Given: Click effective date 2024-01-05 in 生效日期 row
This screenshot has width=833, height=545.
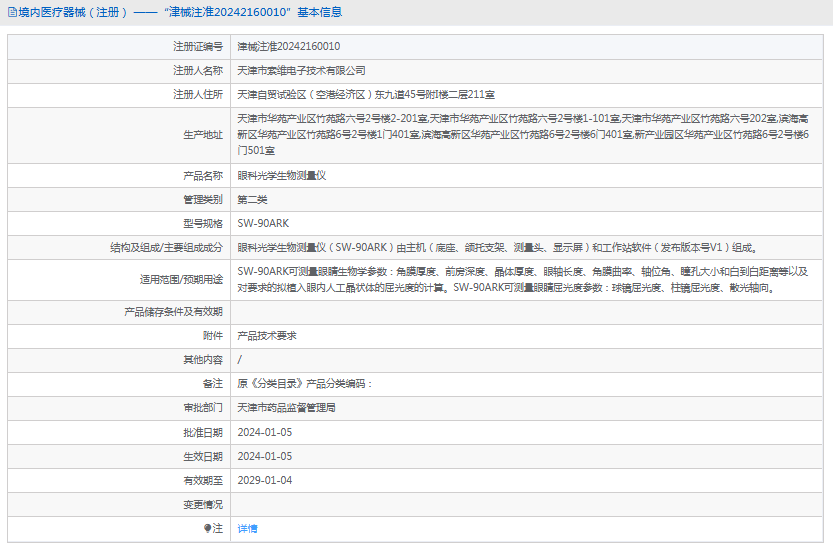Looking at the screenshot, I should point(265,456).
